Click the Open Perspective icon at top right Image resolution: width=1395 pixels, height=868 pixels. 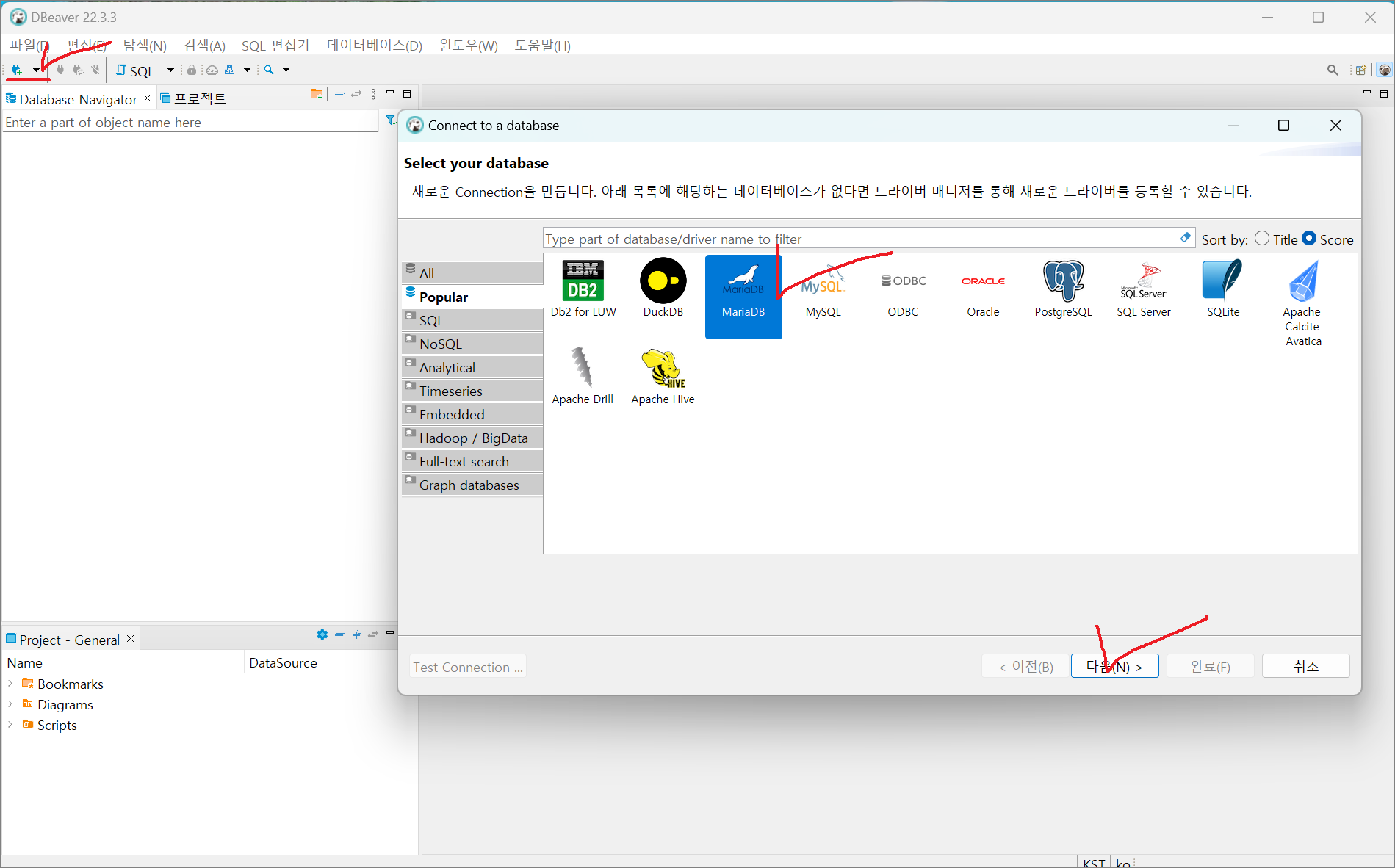1360,70
